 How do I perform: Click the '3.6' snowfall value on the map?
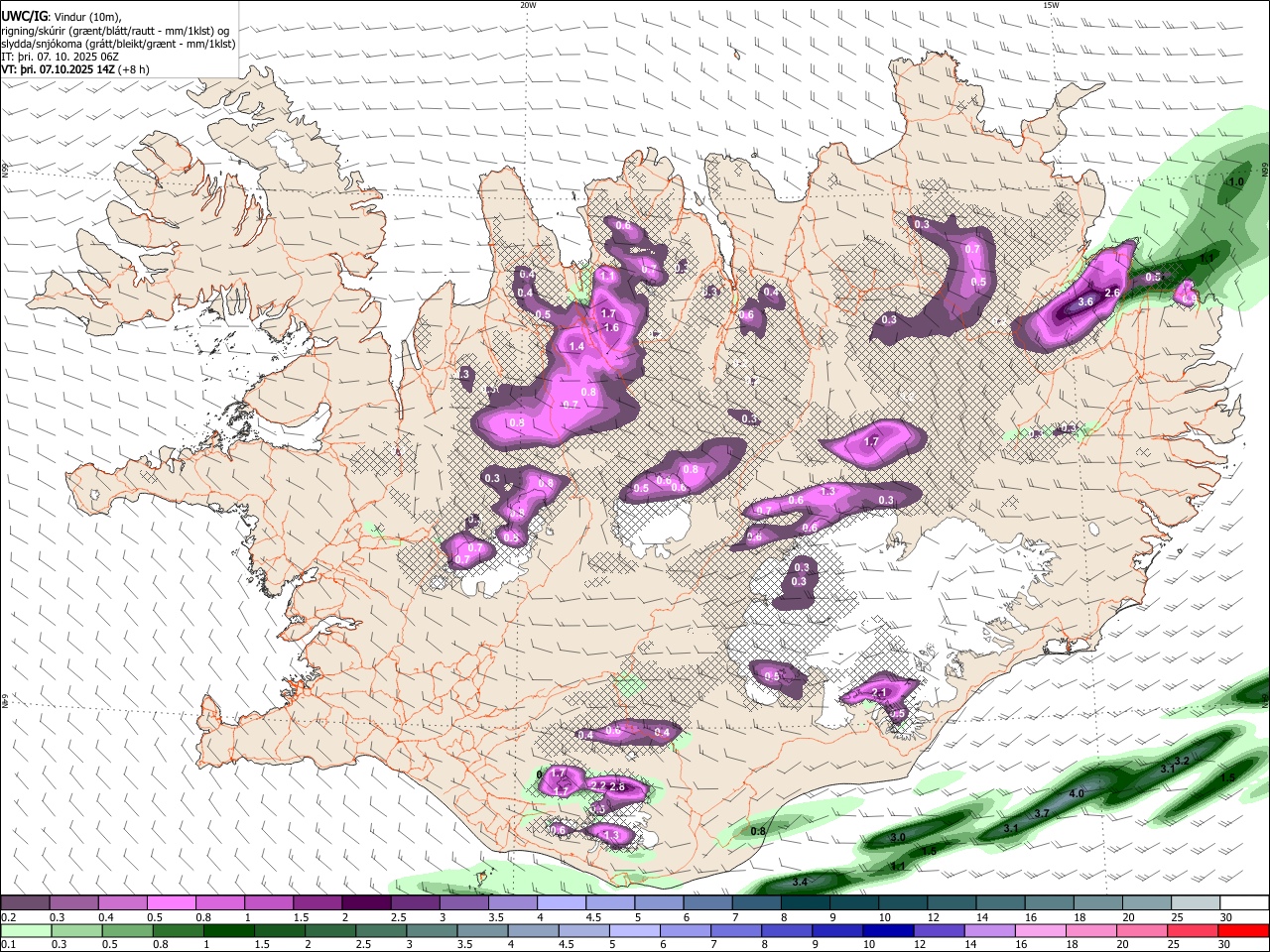click(1085, 301)
